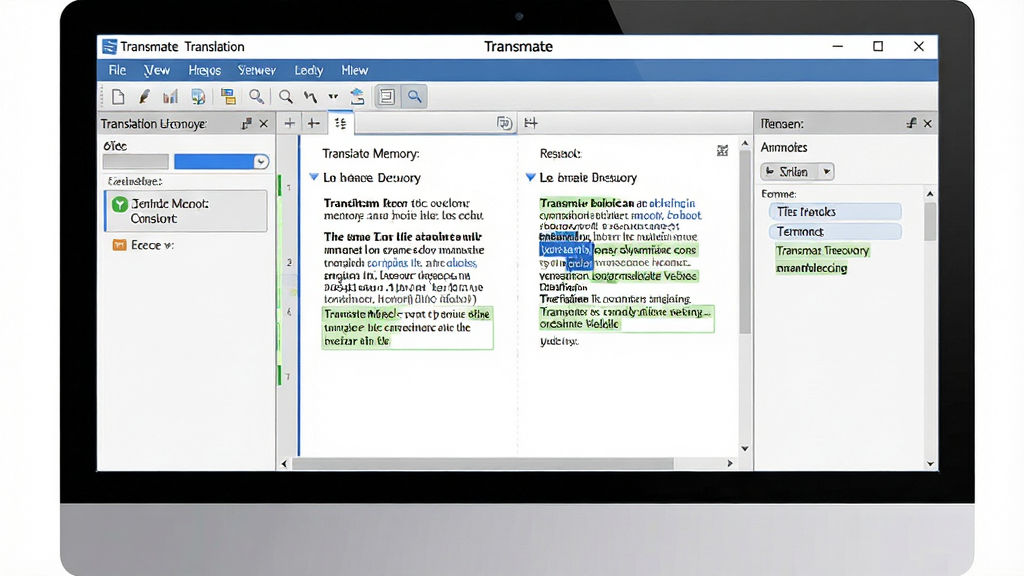This screenshot has height=576, width=1024.
Task: Open the File menu
Action: 118,70
